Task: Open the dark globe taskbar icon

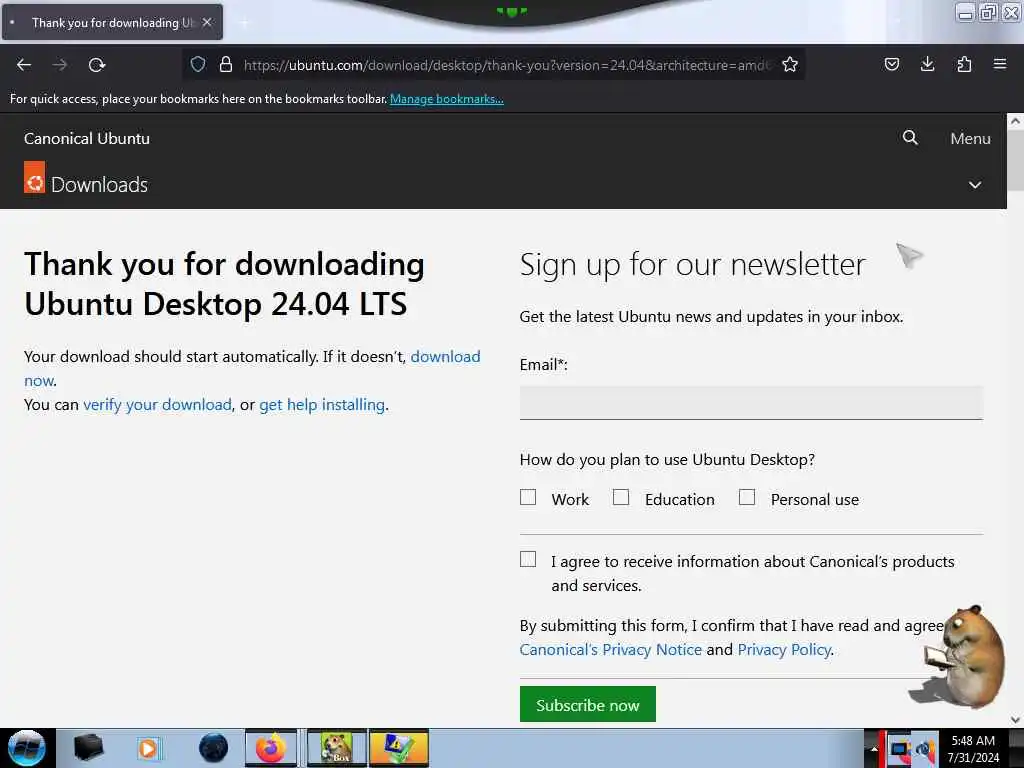Action: point(213,748)
